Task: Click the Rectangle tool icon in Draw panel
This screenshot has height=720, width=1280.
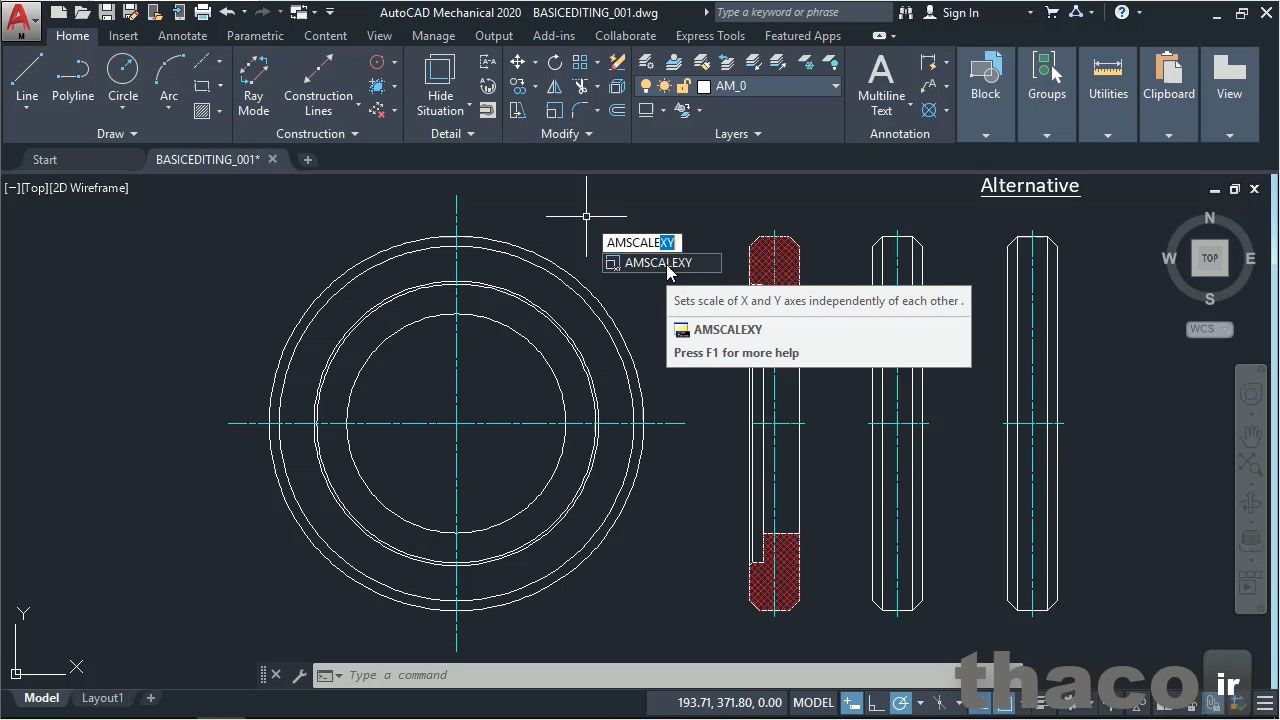Action: coord(202,86)
